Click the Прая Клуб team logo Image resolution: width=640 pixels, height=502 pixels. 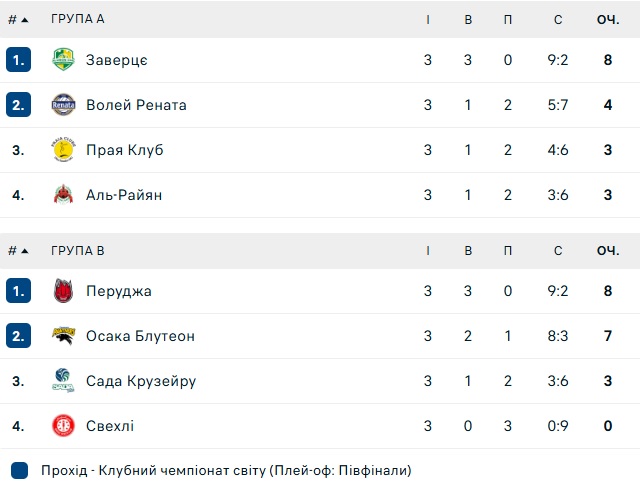coord(63,150)
